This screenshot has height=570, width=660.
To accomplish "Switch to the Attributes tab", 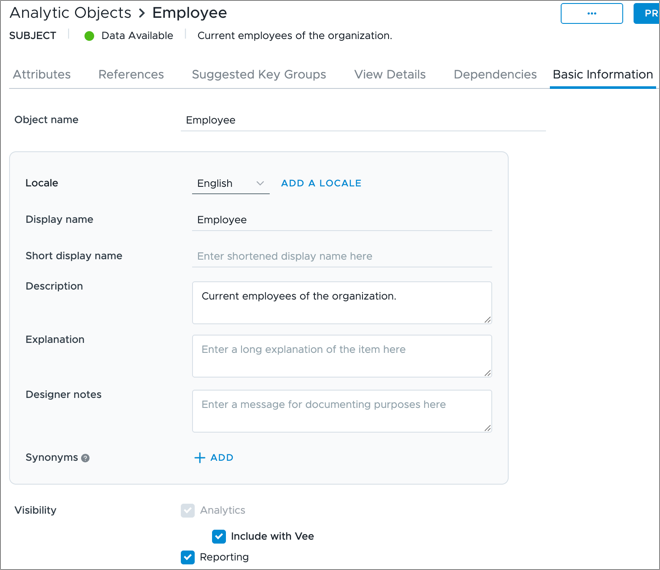I will point(41,75).
